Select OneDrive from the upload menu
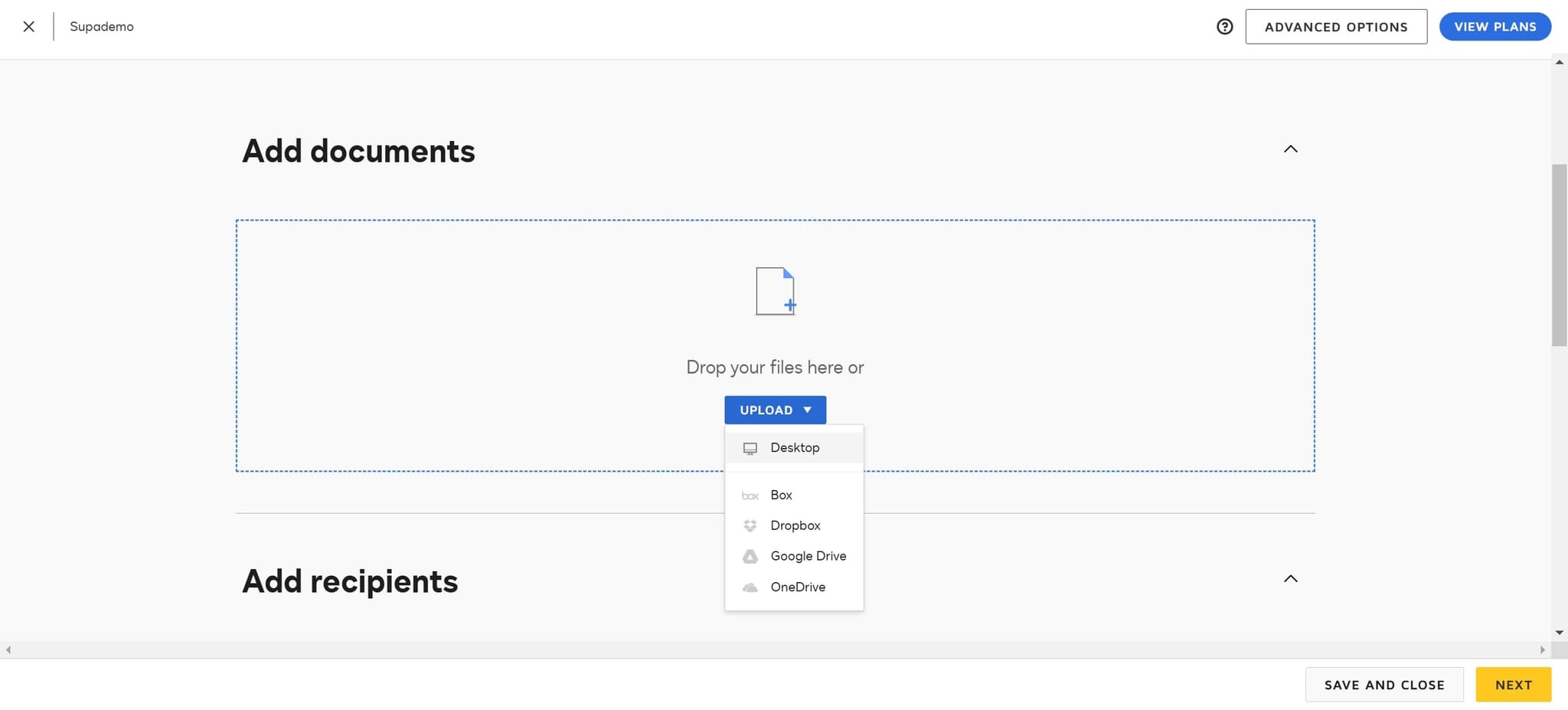 pos(798,587)
